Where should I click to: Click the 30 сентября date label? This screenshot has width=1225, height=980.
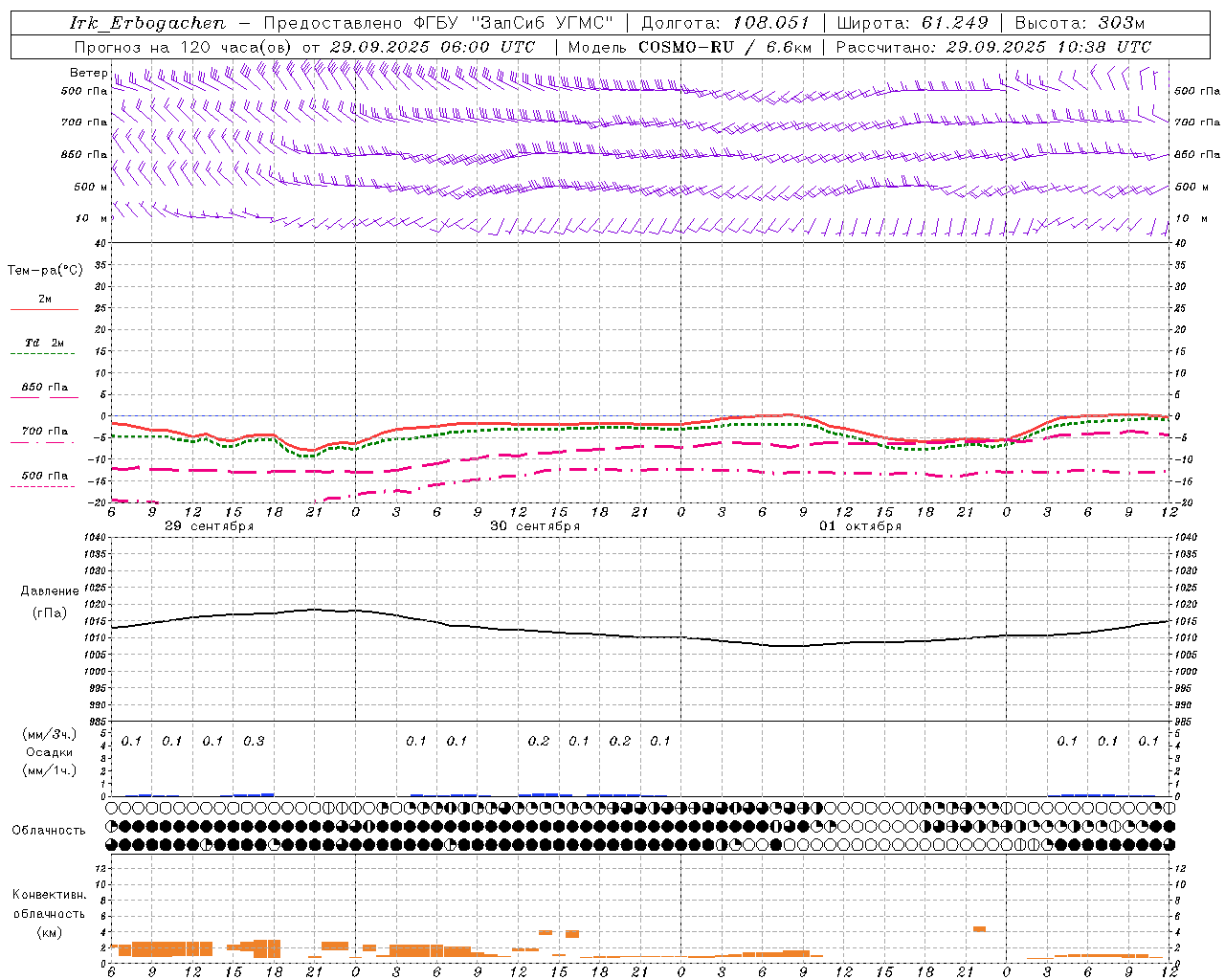[535, 526]
